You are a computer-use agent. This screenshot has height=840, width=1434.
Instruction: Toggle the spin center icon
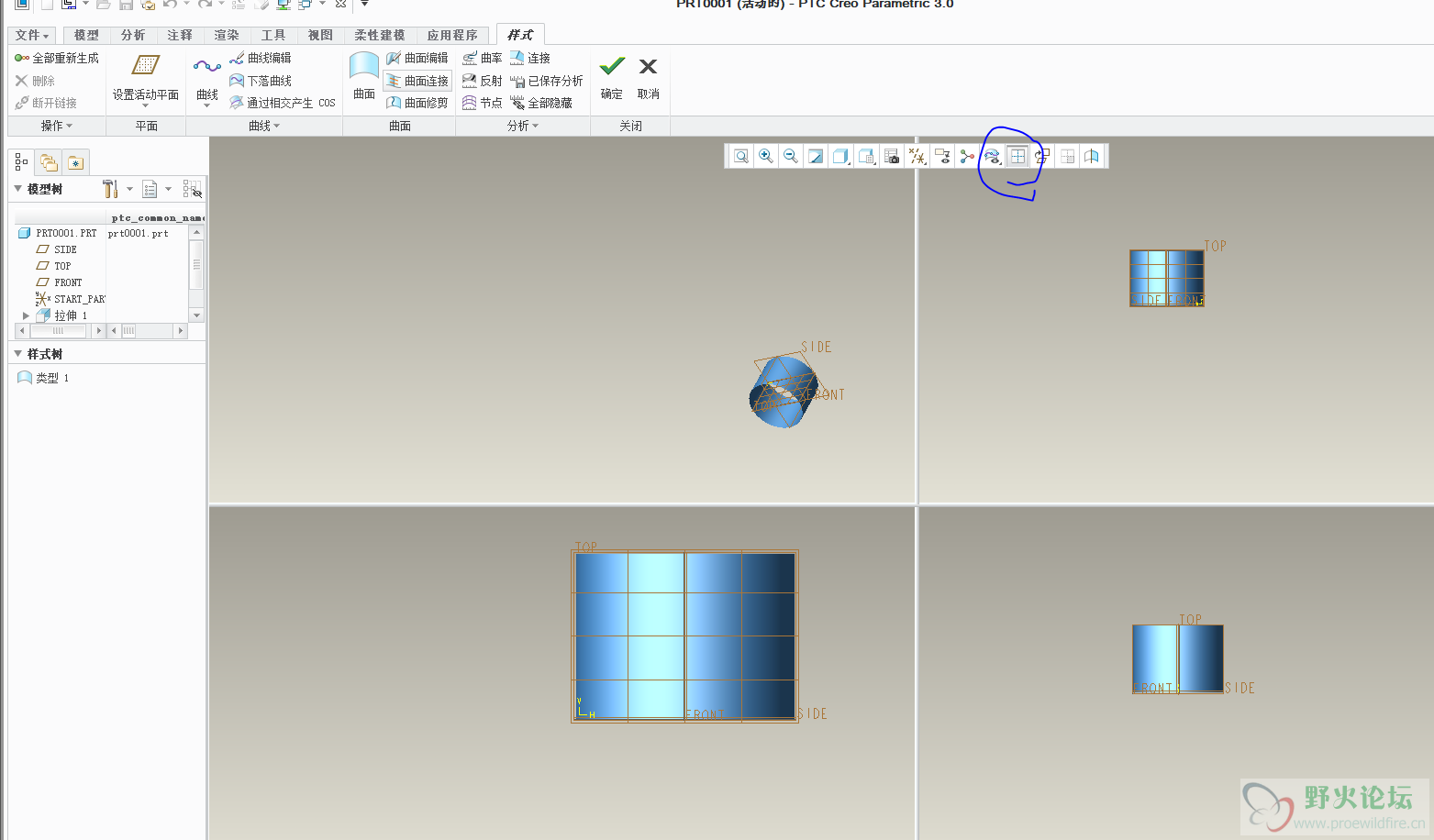967,157
